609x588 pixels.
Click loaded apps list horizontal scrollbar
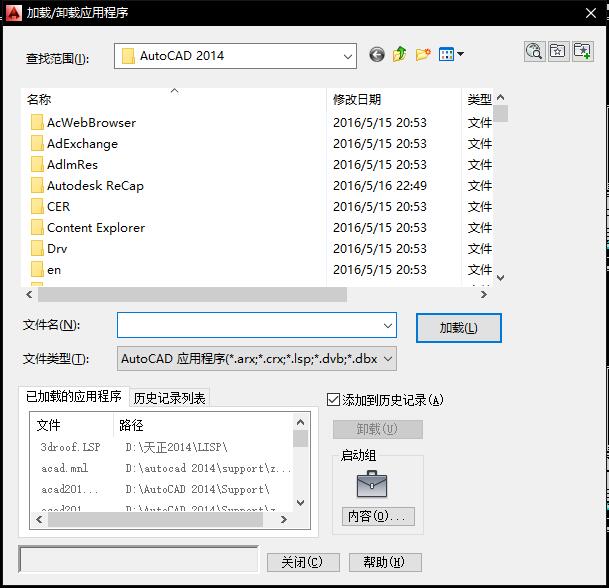[155, 519]
